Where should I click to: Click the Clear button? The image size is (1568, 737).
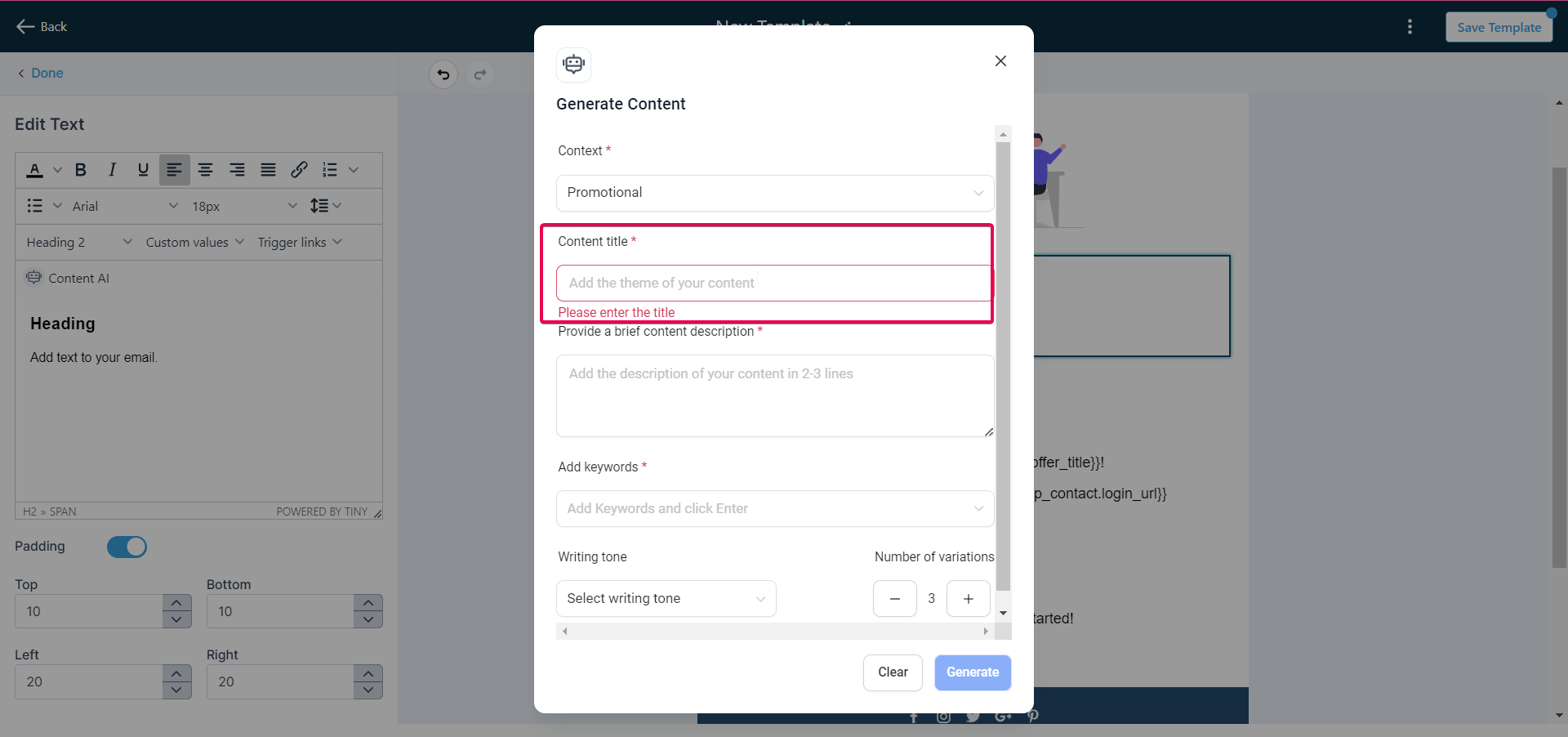(893, 672)
